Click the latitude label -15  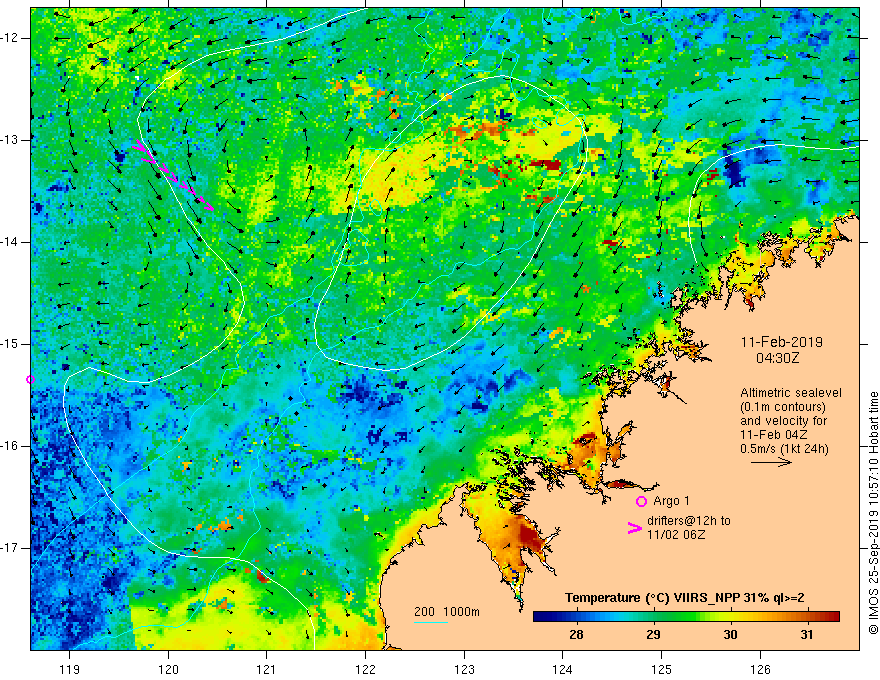coord(10,344)
